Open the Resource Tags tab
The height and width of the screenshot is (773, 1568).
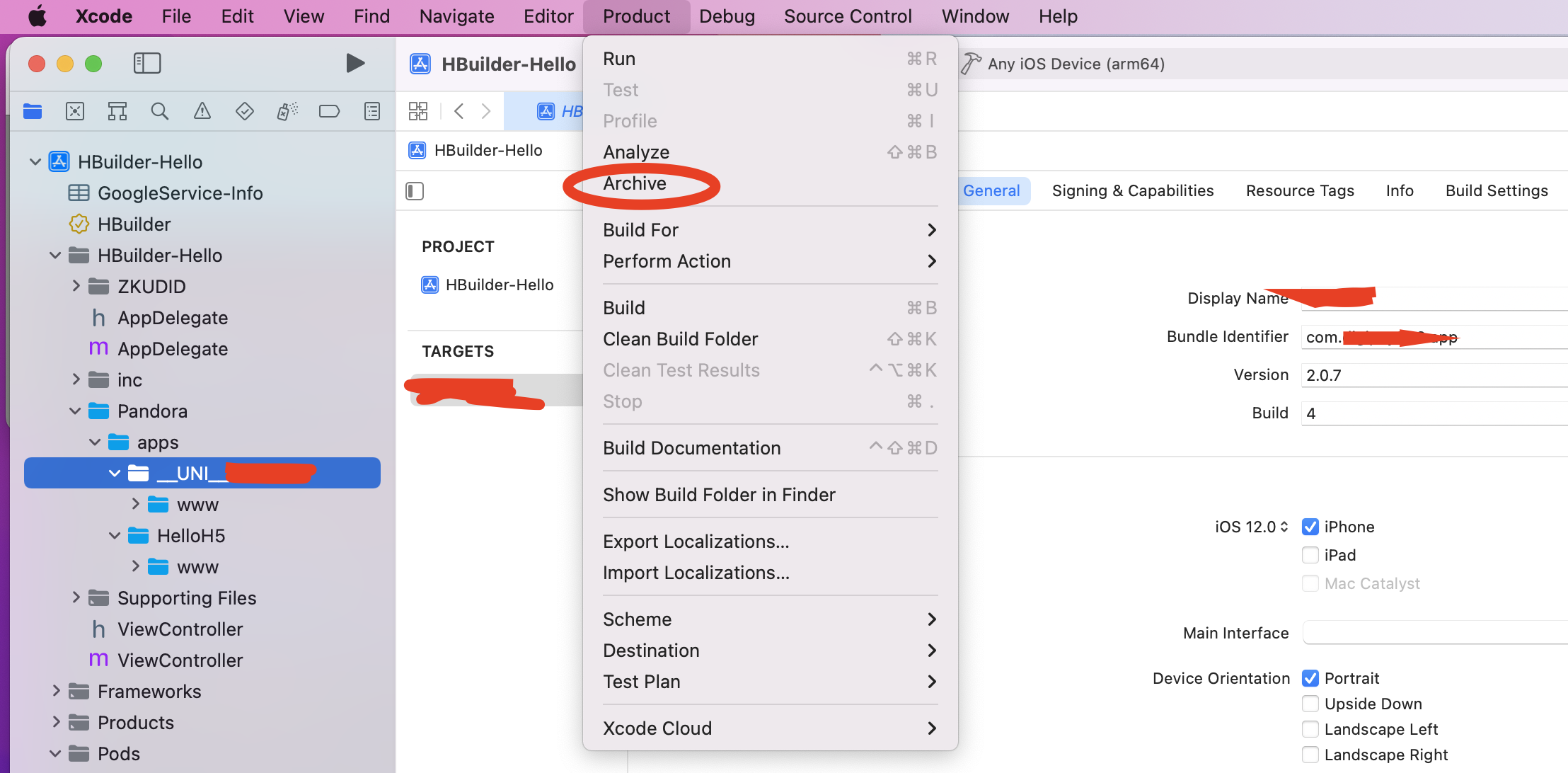(x=1300, y=190)
